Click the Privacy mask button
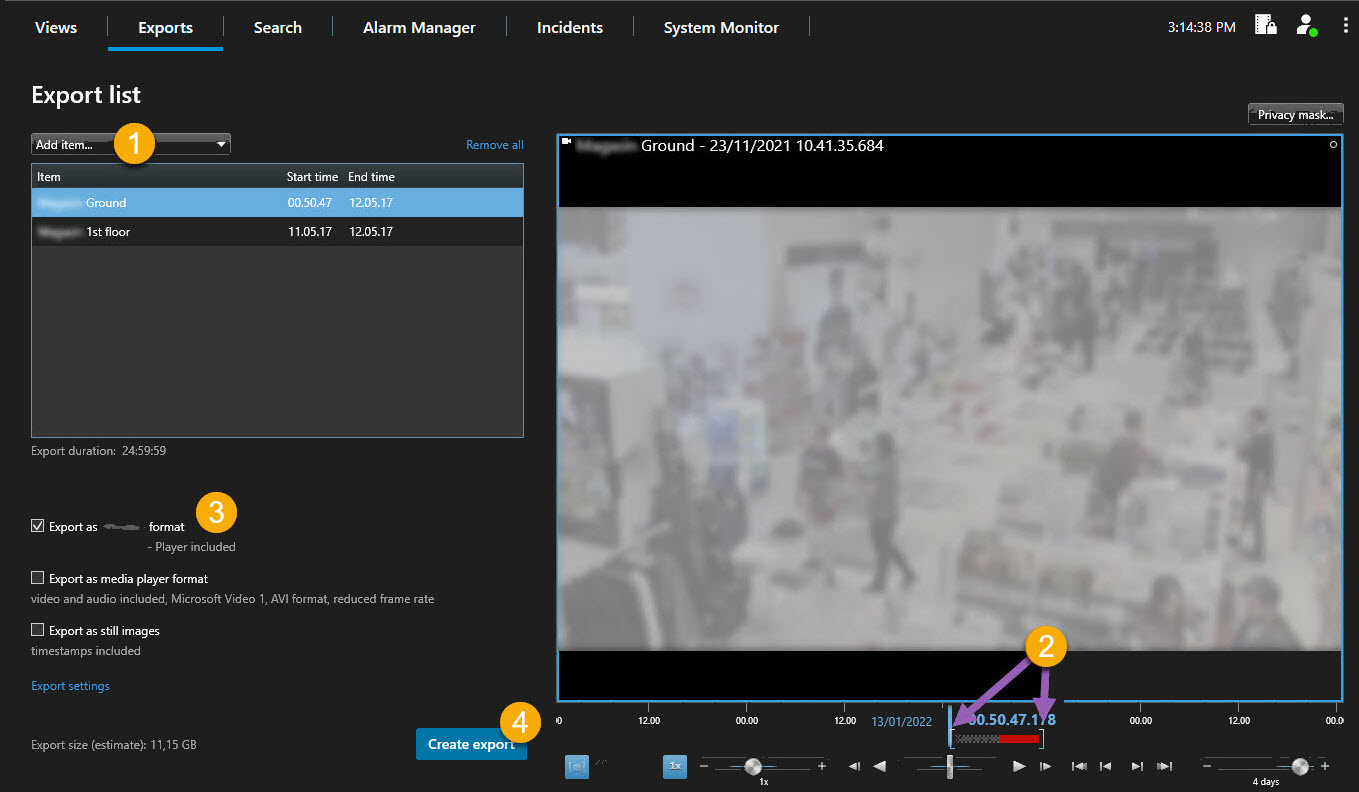 [1295, 114]
